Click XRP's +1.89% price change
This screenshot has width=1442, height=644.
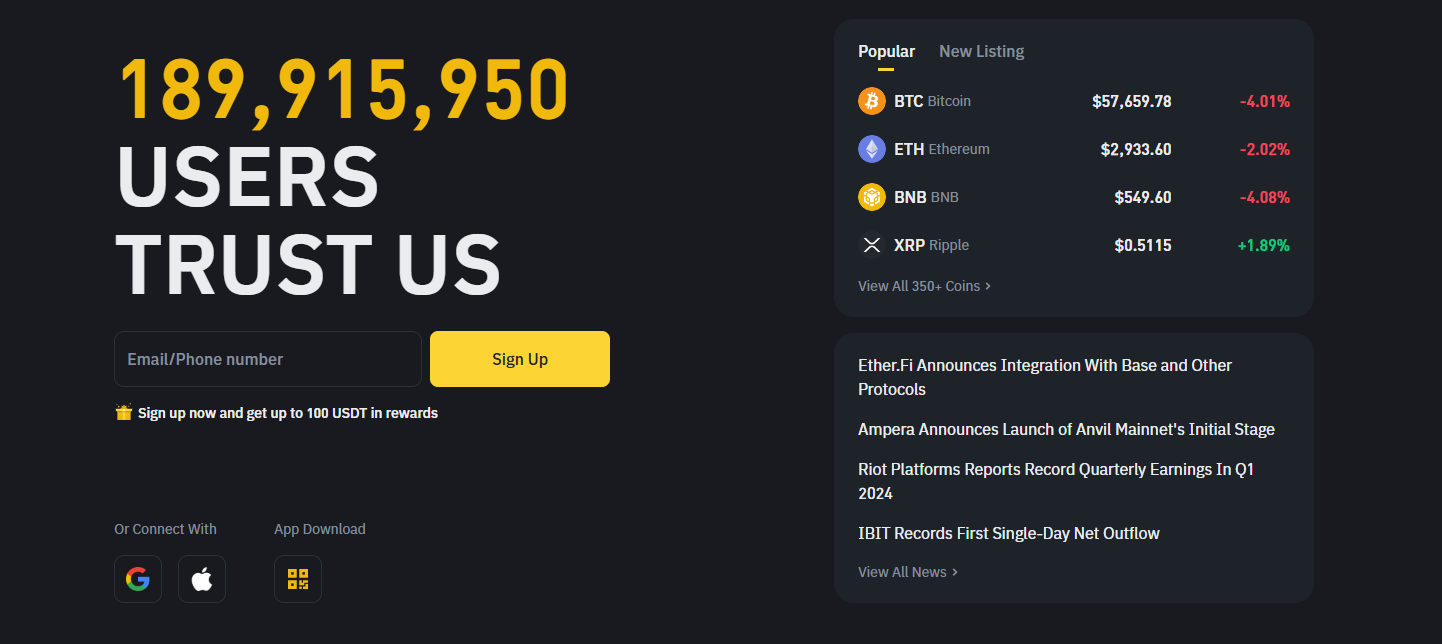[x=1263, y=245]
